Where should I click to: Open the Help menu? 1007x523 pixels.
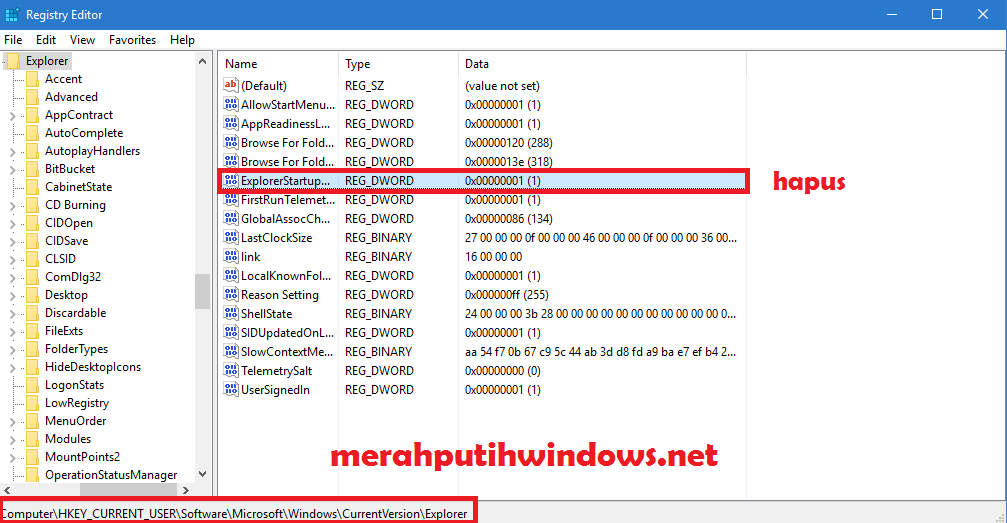[x=182, y=40]
